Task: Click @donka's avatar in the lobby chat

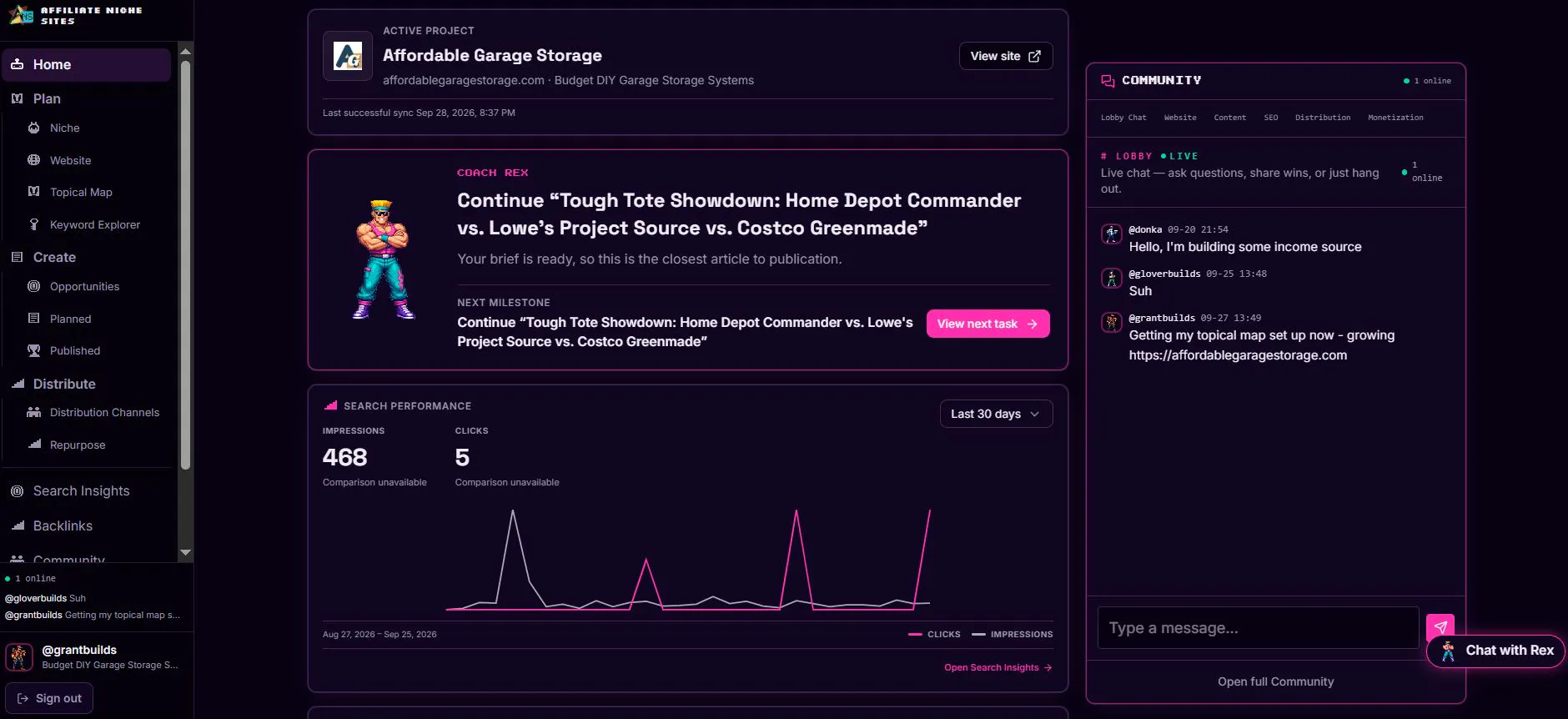Action: (x=1112, y=234)
